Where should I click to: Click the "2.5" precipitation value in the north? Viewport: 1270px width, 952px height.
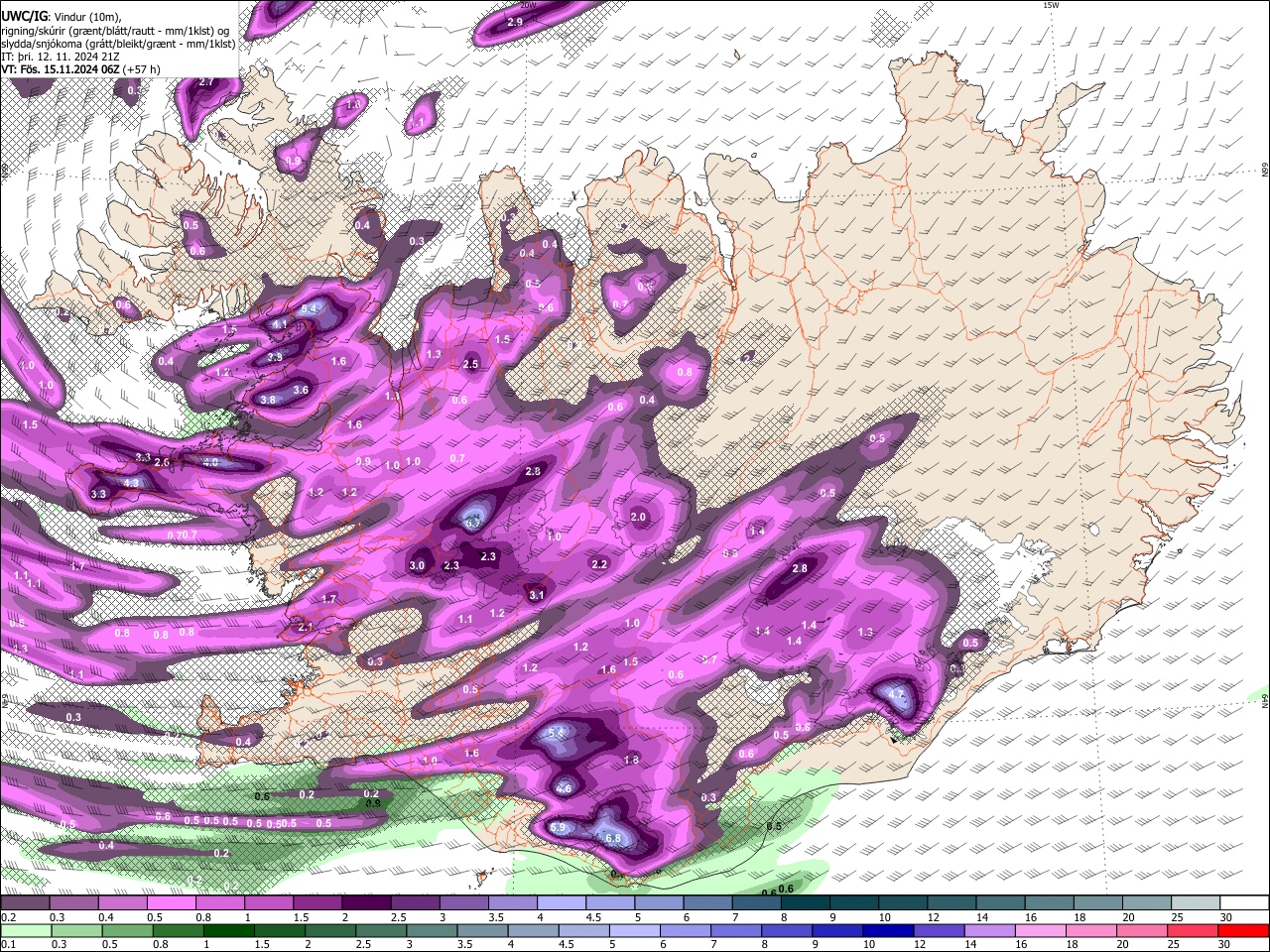[x=470, y=364]
